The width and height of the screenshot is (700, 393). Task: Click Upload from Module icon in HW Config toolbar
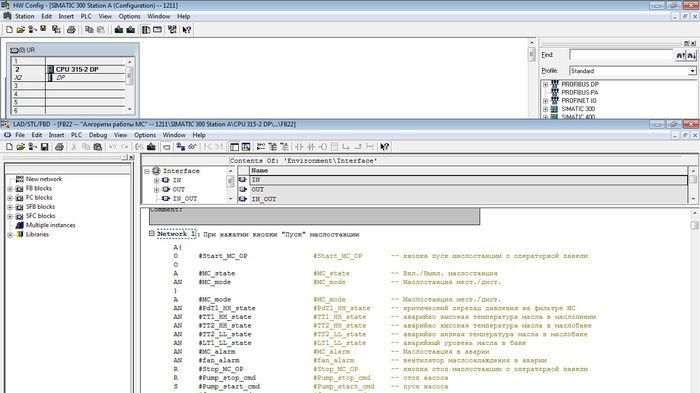(130, 29)
